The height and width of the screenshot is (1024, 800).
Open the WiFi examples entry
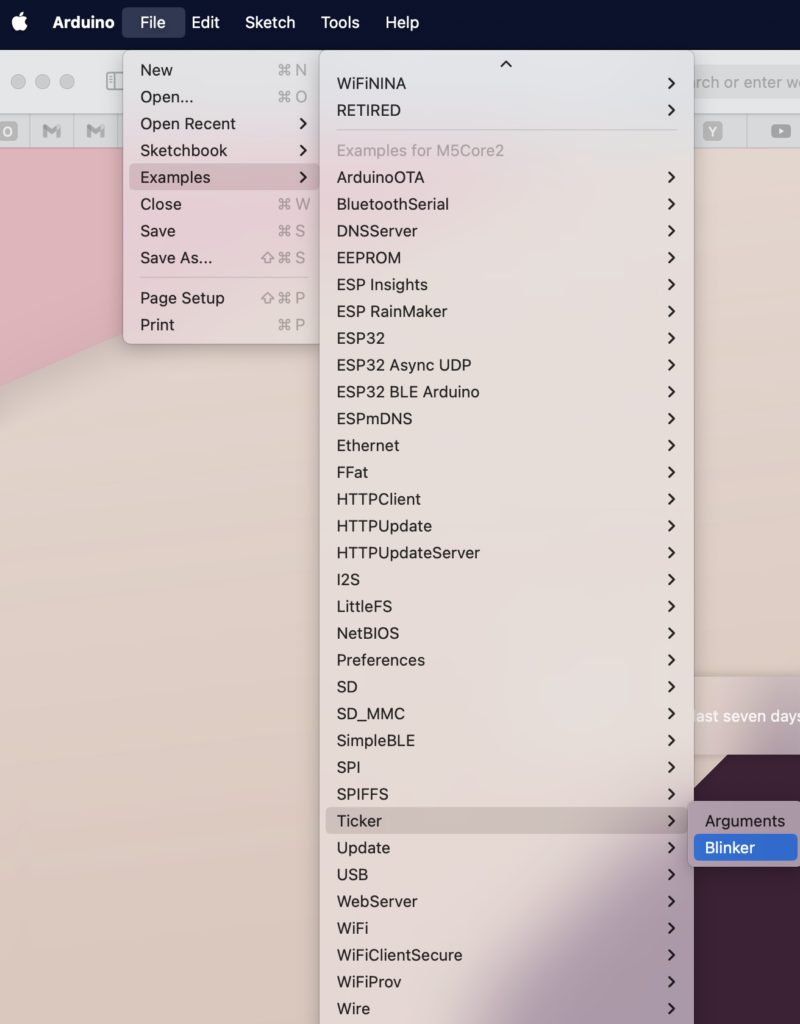[x=506, y=927]
